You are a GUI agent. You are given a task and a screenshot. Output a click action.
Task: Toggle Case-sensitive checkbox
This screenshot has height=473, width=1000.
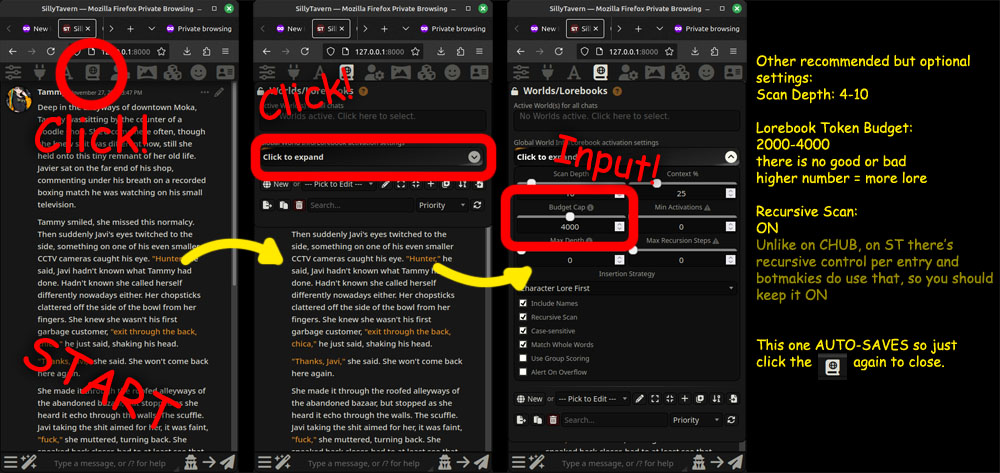[x=524, y=331]
